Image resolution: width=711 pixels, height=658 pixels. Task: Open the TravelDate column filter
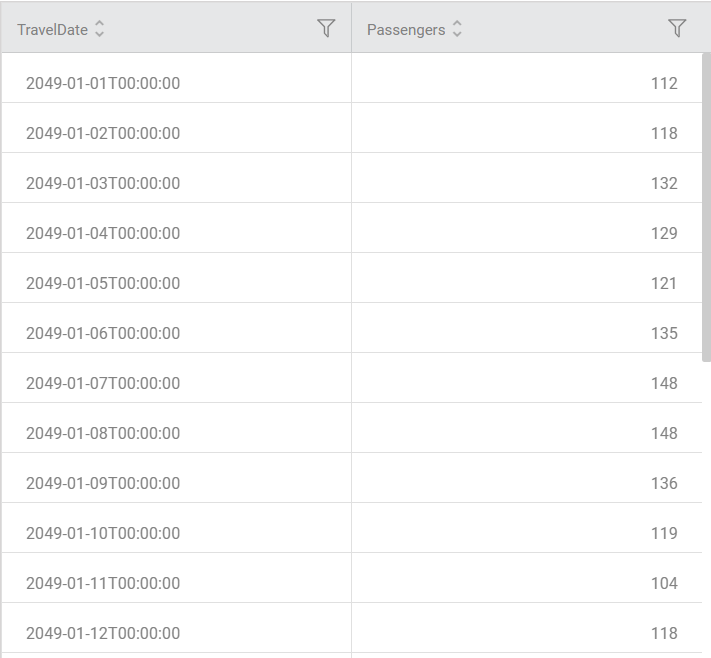[x=326, y=28]
